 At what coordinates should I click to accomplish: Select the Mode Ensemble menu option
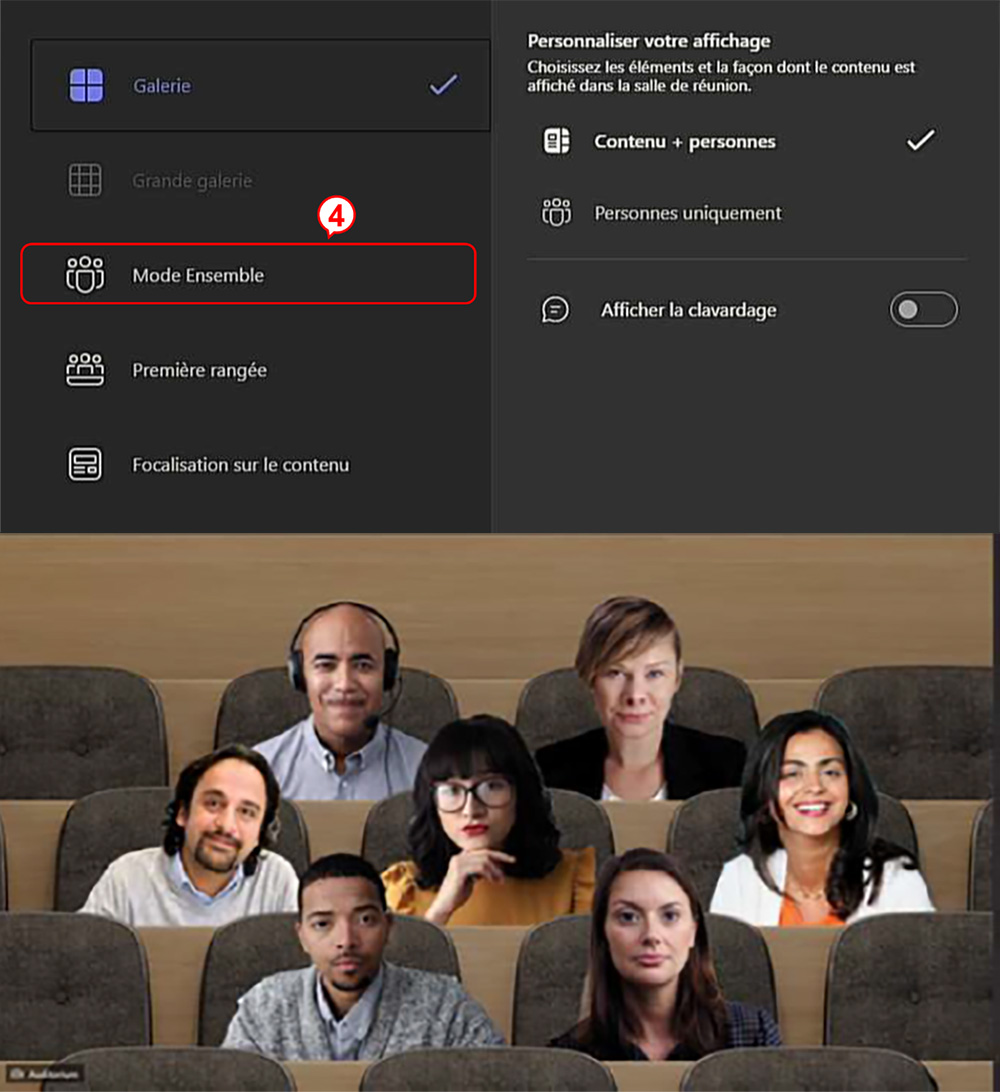[248, 274]
